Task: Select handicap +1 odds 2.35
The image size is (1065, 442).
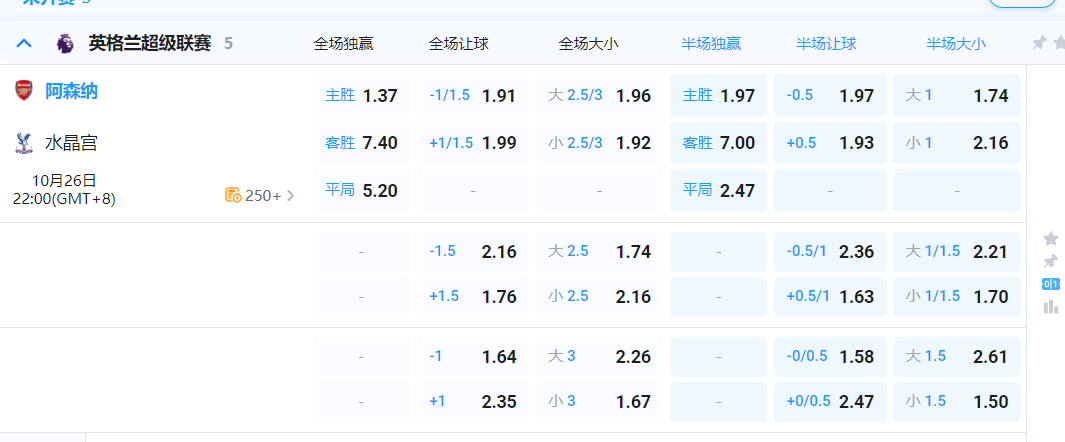Action: (x=472, y=401)
